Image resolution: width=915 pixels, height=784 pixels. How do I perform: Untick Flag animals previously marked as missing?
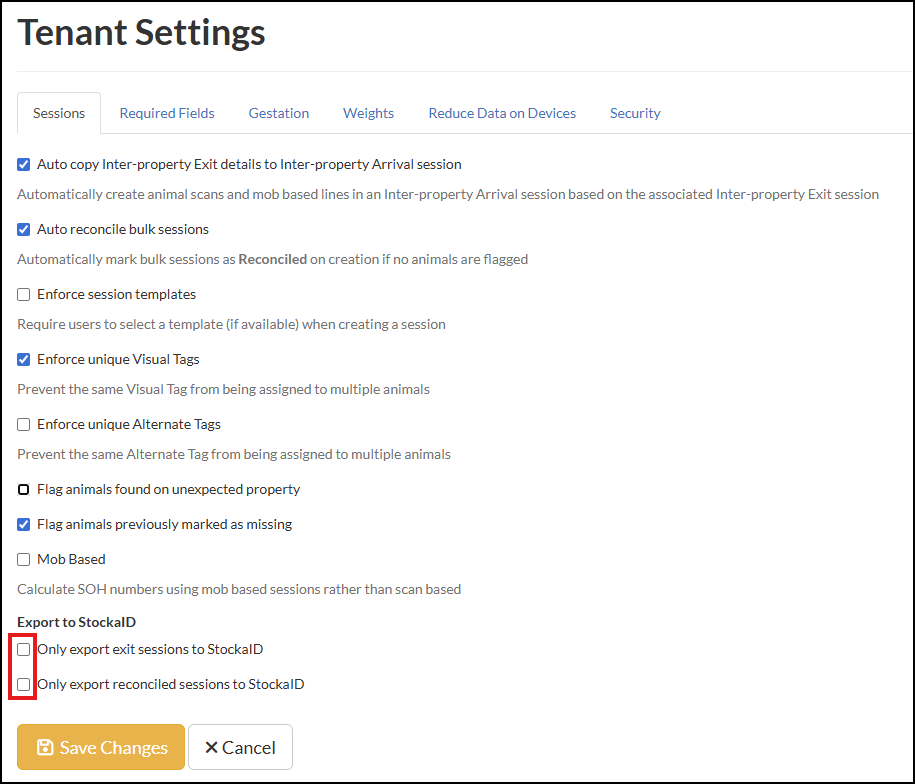point(24,524)
